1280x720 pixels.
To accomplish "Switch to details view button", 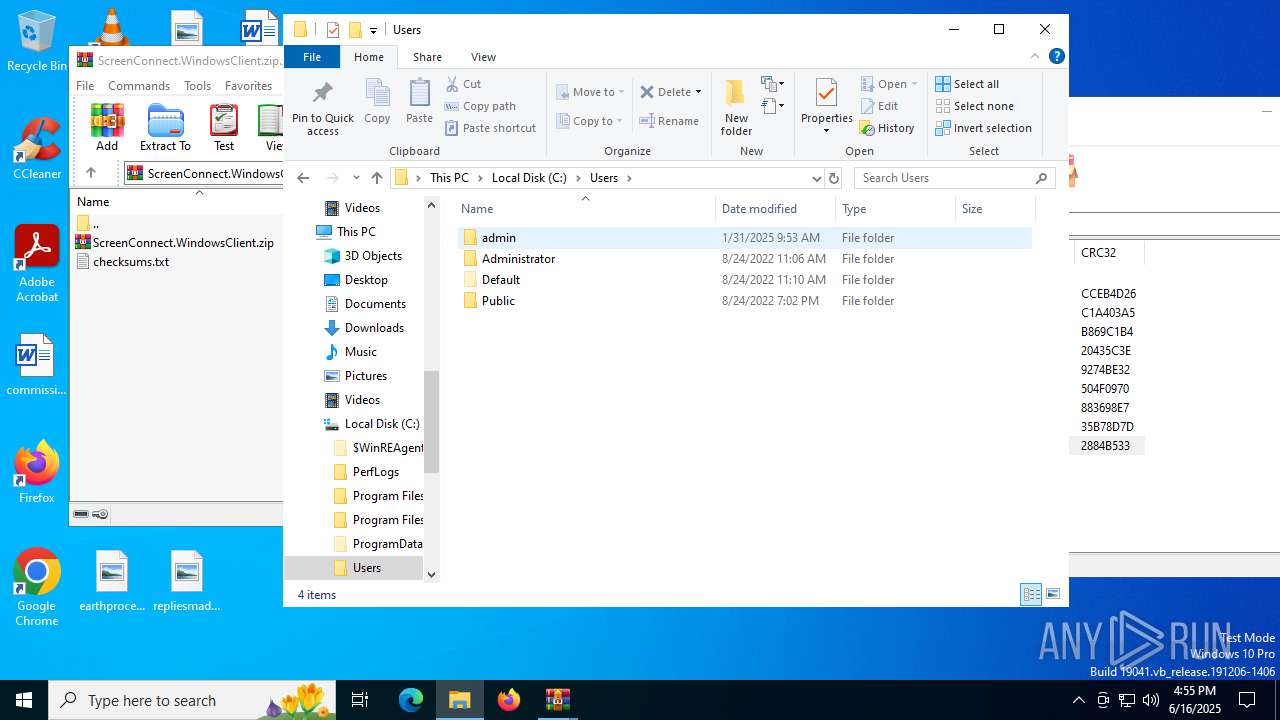I will pos(1031,594).
